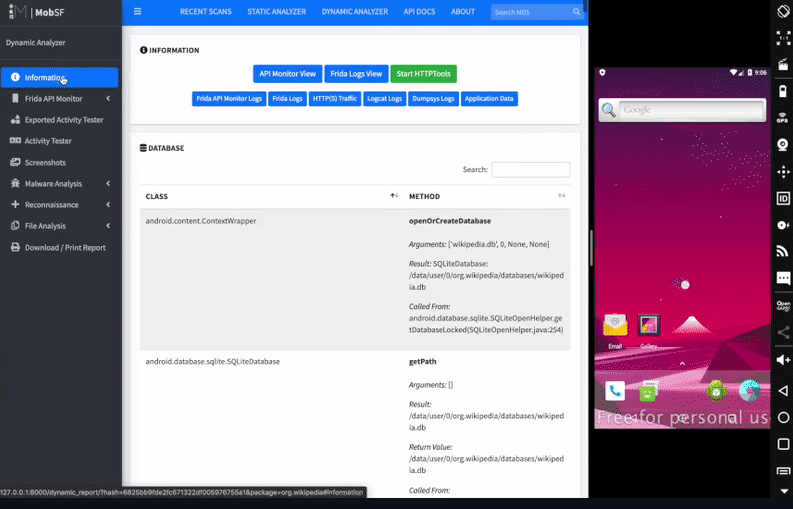Screen dimensions: 793x509
Task: Click green Start HTTPTools button
Action: pyautogui.click(x=423, y=74)
